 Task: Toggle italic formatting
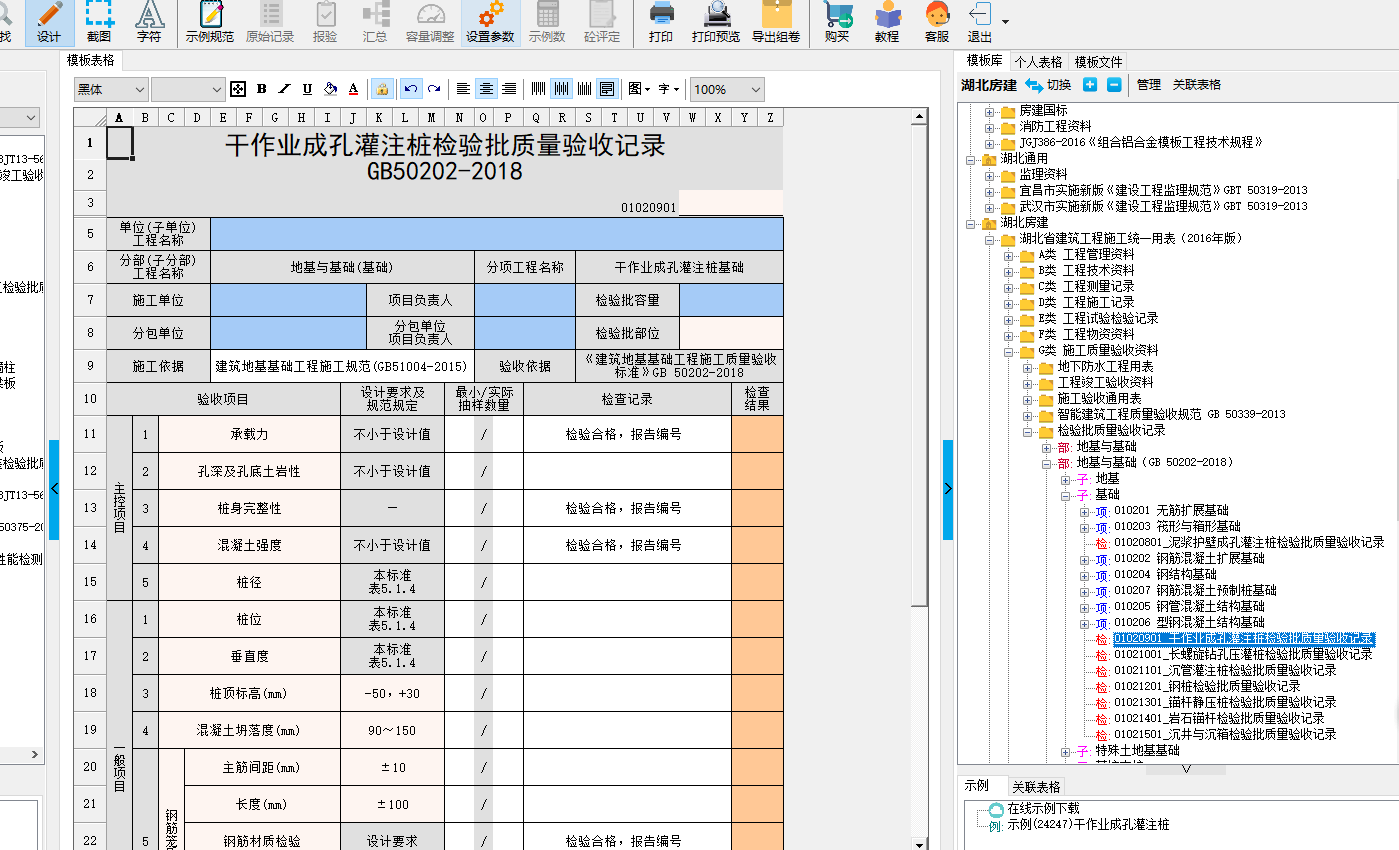click(284, 89)
